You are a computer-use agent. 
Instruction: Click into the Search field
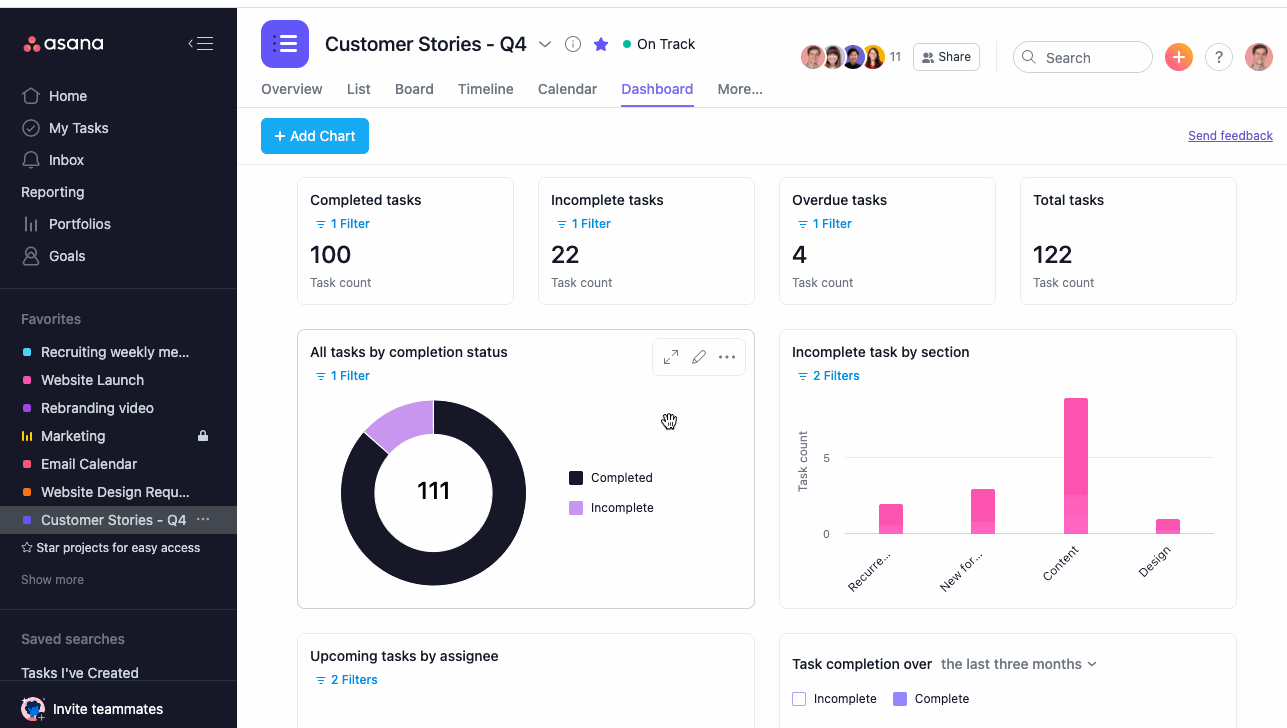[x=1090, y=58]
